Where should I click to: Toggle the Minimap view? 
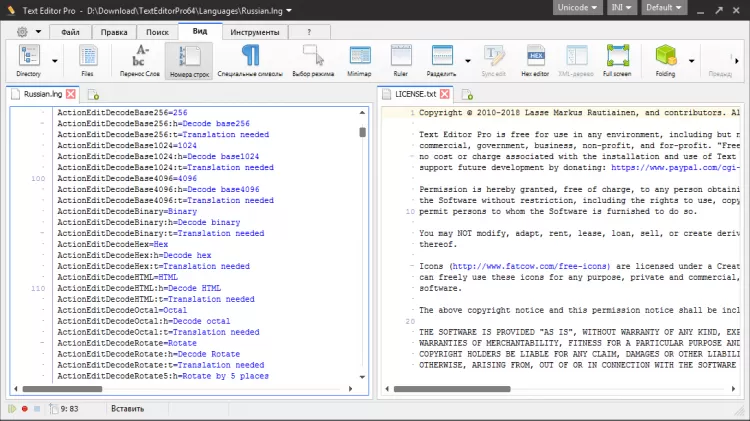click(x=359, y=60)
